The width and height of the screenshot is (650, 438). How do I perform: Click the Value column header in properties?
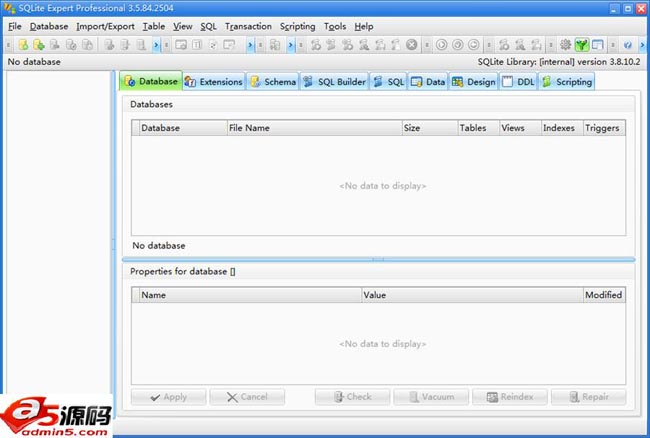pyautogui.click(x=472, y=295)
